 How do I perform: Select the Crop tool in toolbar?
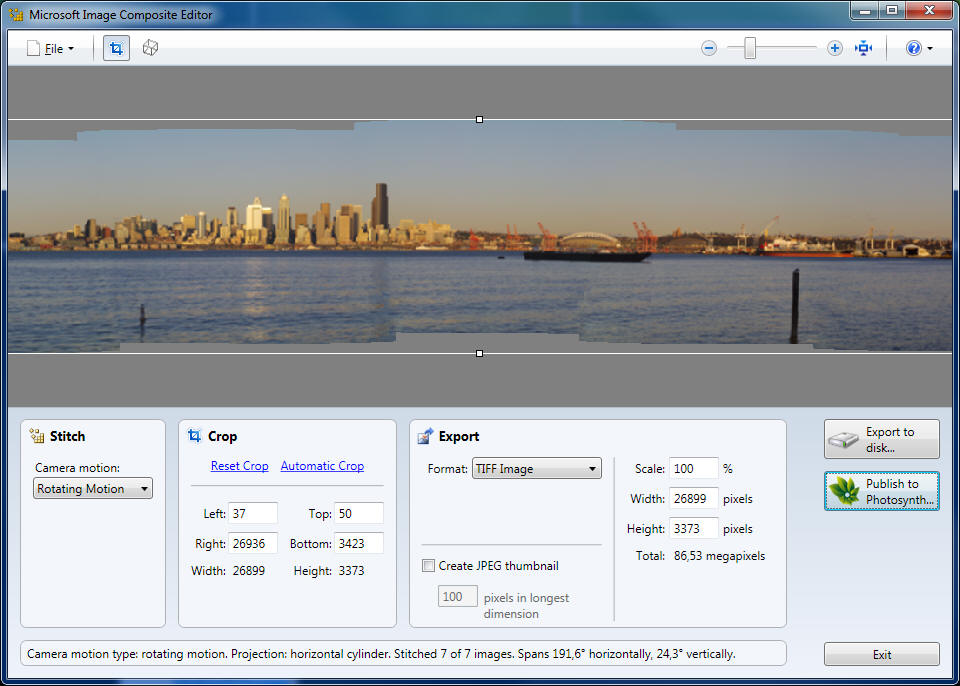click(x=117, y=48)
